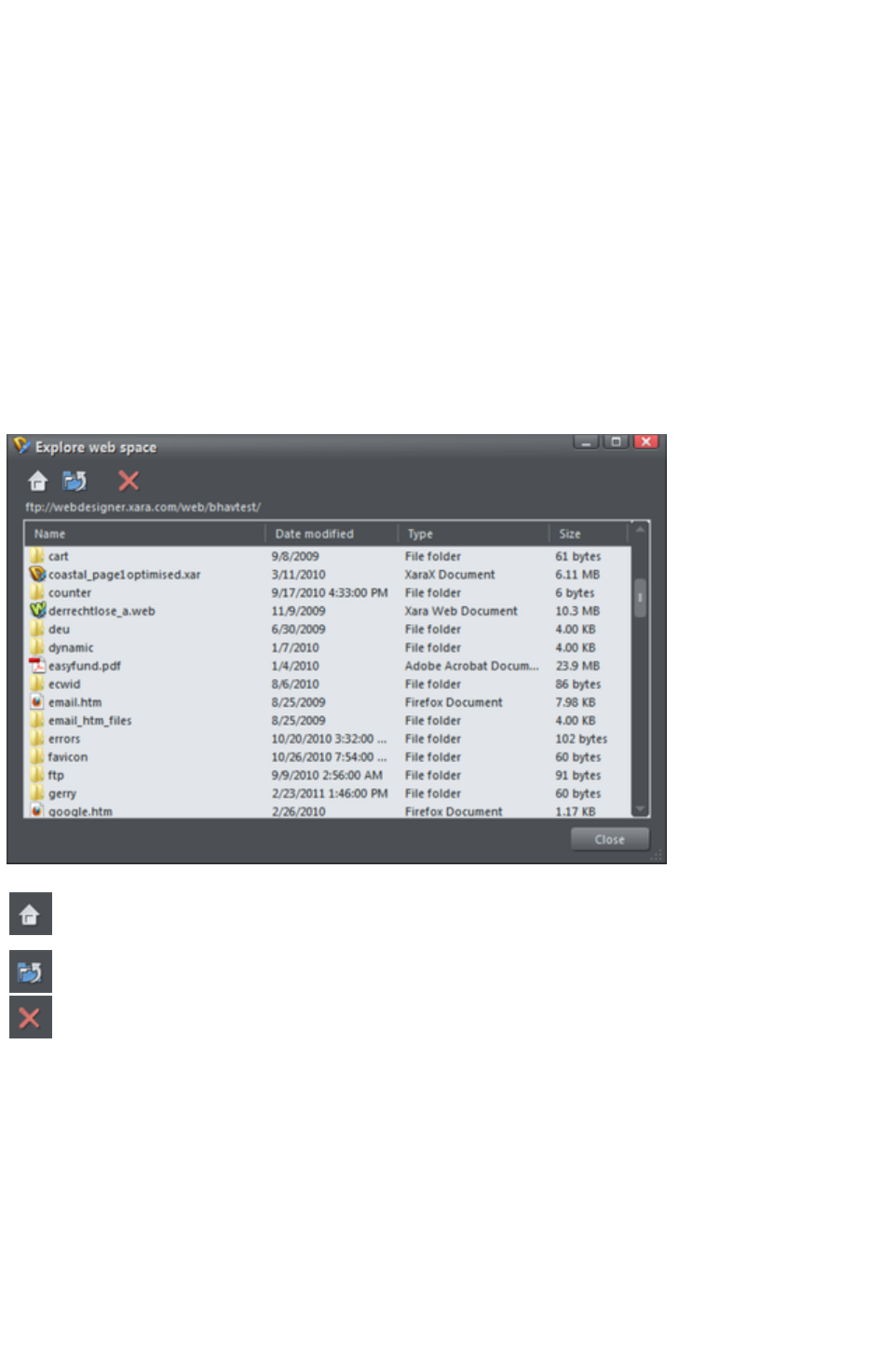Click the email.htm Firefox document icon
The width and height of the screenshot is (896, 1357).
click(37, 702)
